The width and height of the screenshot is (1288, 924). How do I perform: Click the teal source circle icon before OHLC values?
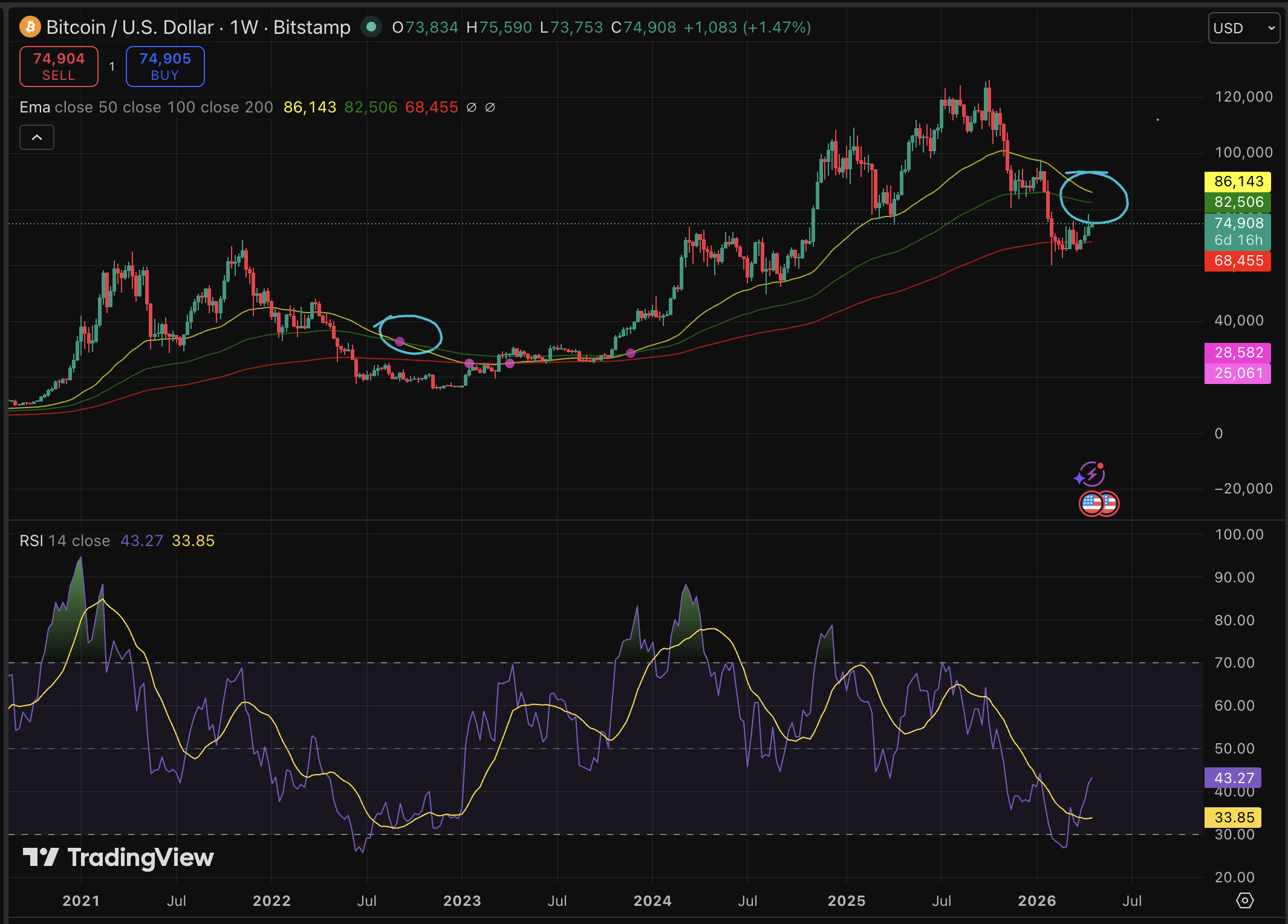pos(371,27)
